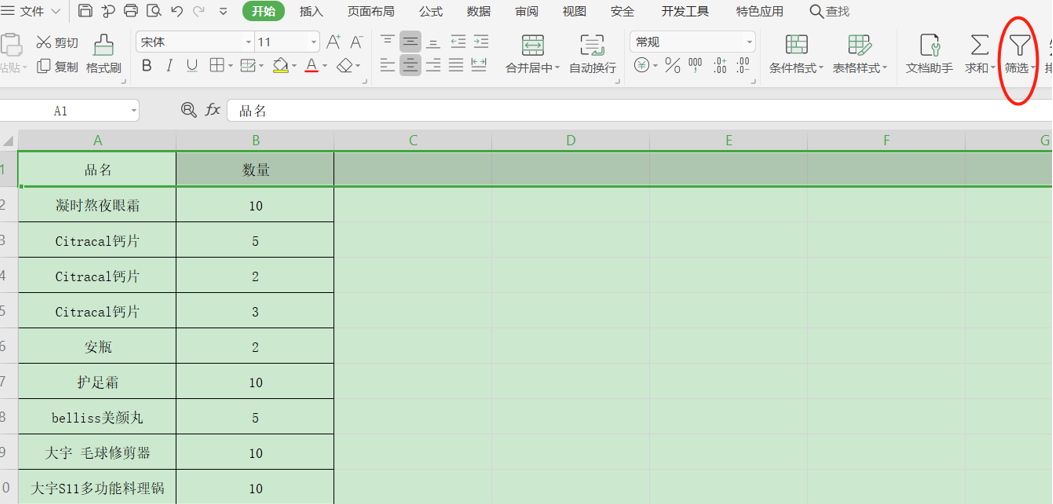The height and width of the screenshot is (504, 1053).
Task: Decrease decimal places
Action: click(x=743, y=66)
